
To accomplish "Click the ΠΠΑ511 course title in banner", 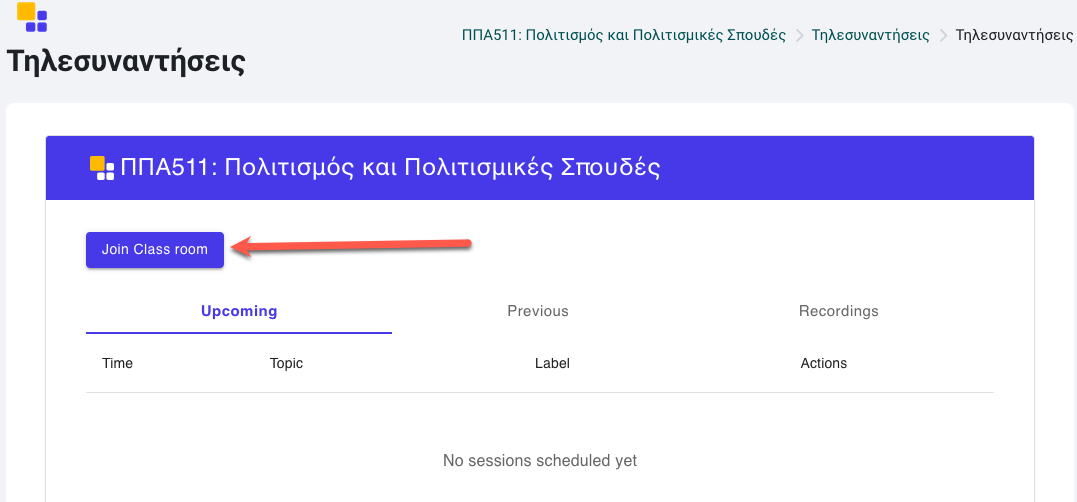I will [390, 168].
